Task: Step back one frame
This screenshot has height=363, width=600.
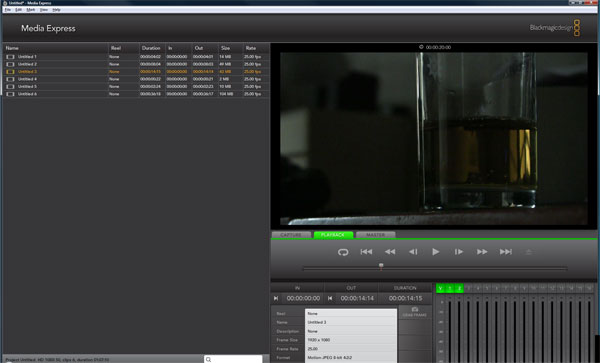Action: 413,252
